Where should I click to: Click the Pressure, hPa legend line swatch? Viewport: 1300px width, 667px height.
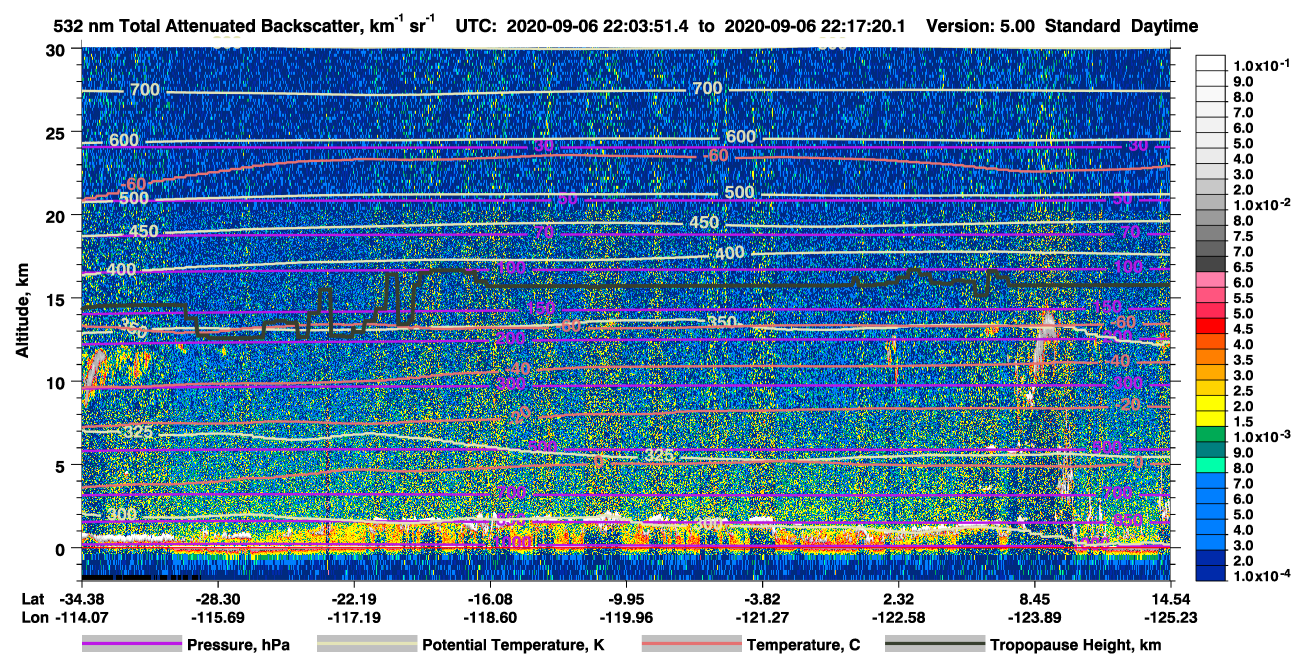[131, 645]
